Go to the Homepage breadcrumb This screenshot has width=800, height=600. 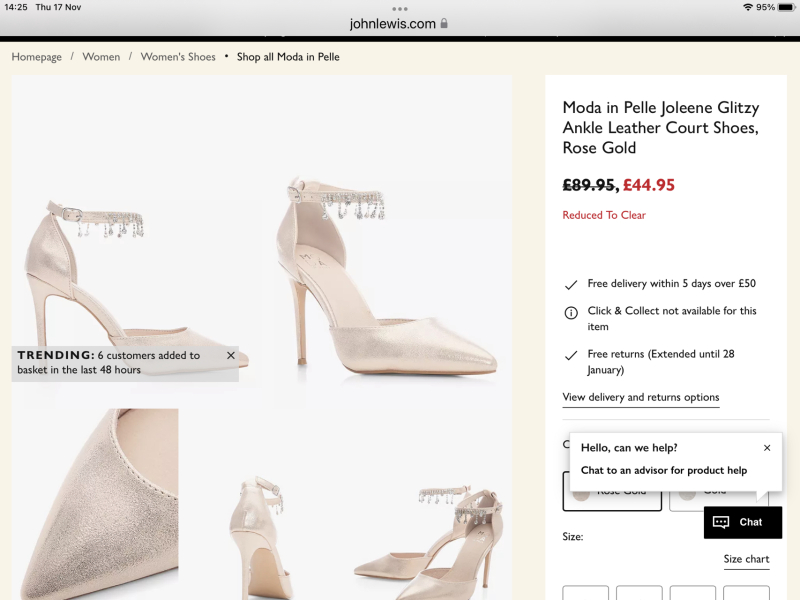36,57
